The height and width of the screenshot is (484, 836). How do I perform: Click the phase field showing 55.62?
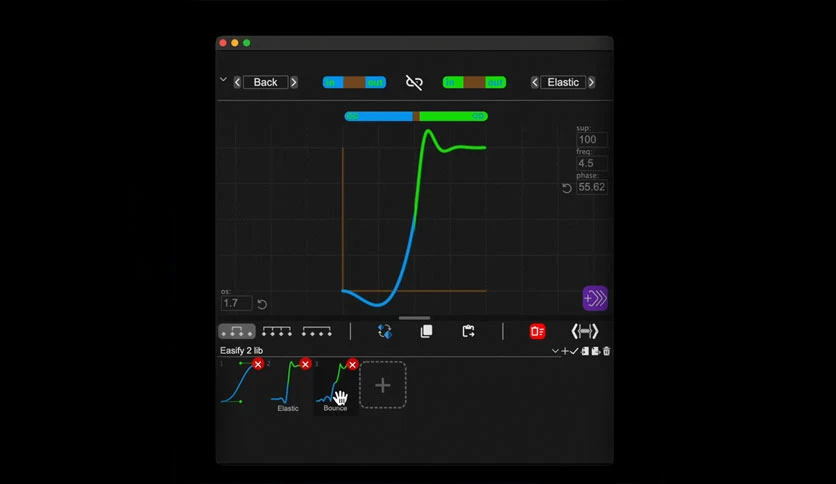coord(591,187)
